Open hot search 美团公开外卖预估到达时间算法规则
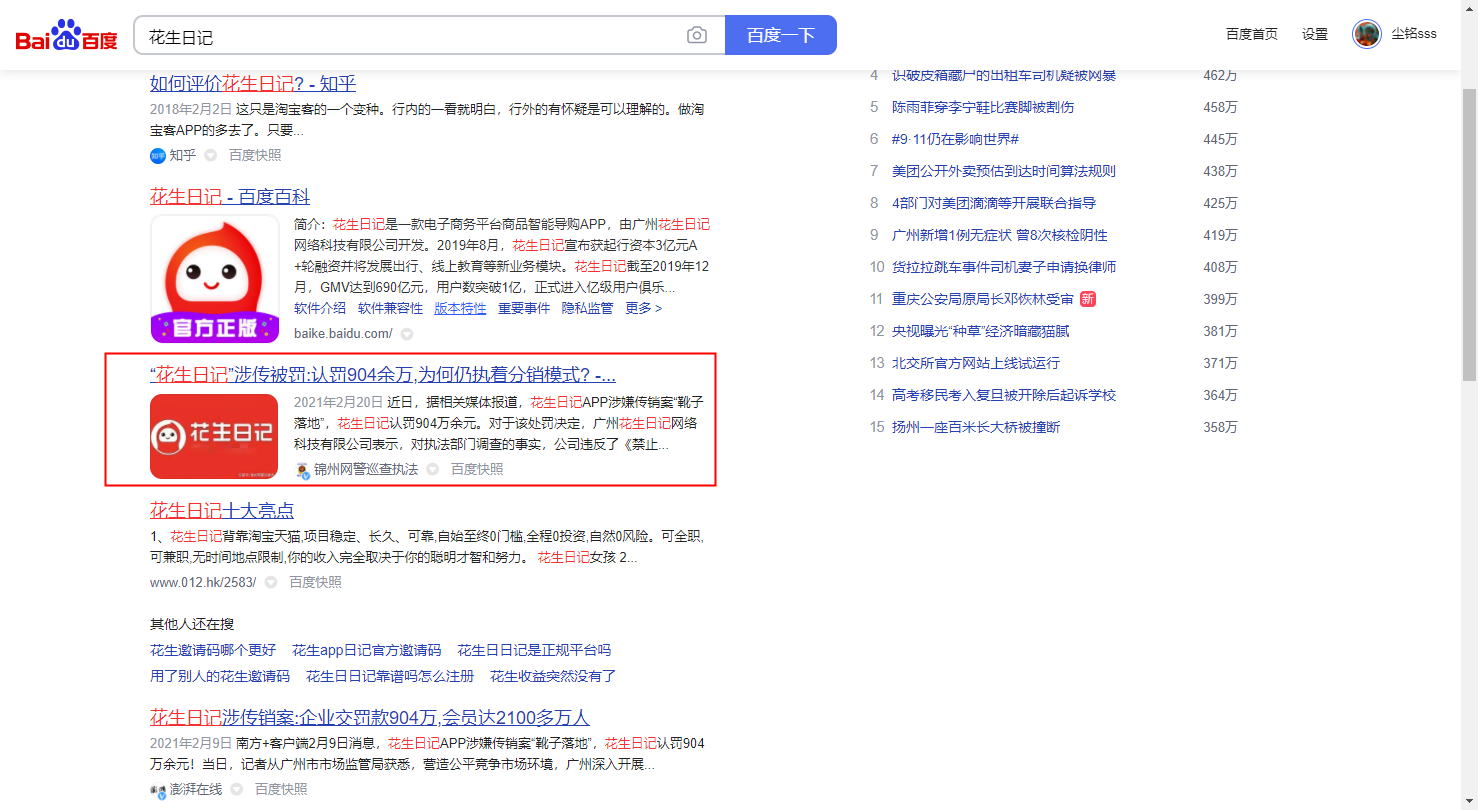1478x810 pixels. click(x=1004, y=171)
